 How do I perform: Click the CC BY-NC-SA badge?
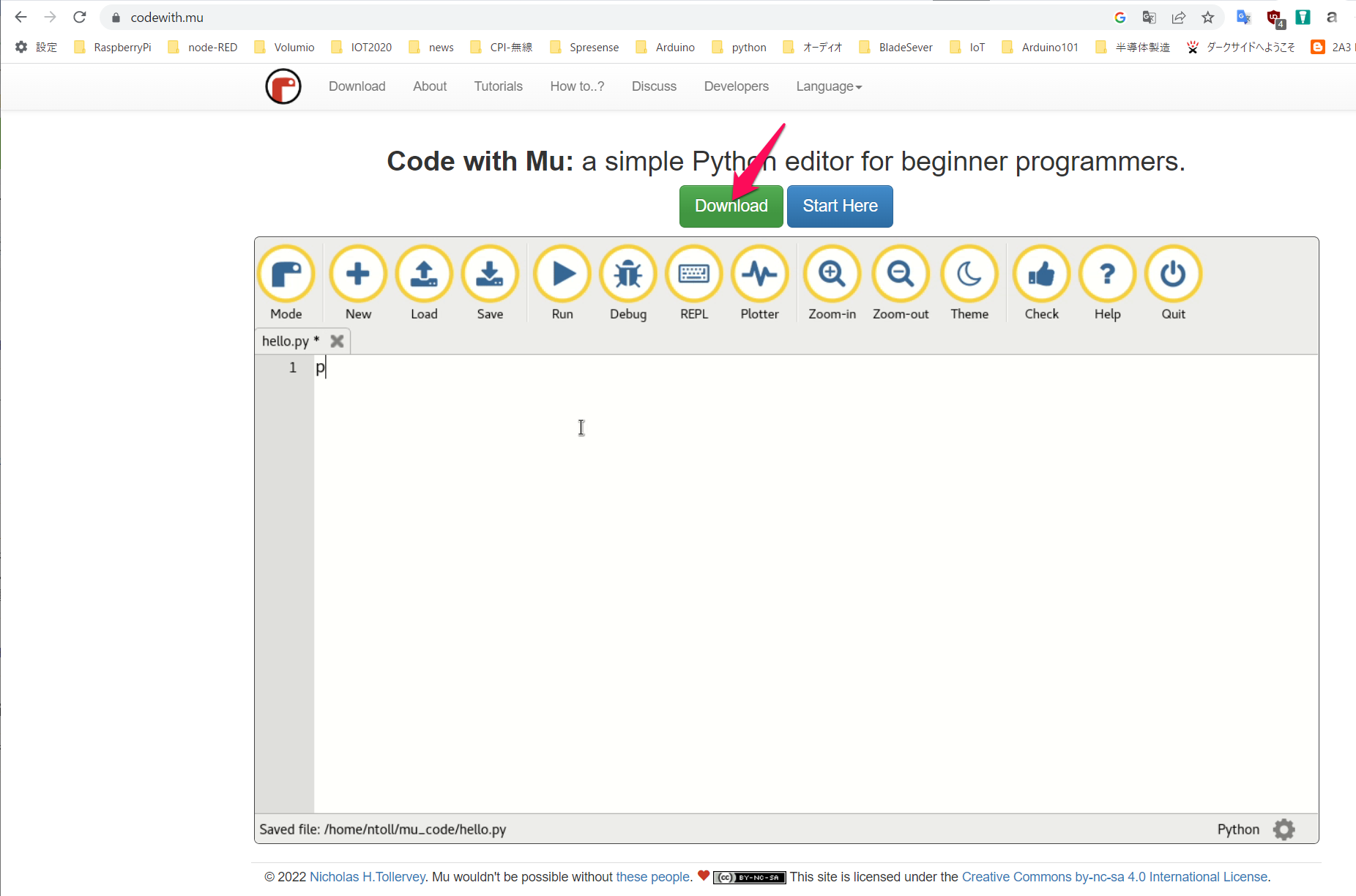point(749,878)
